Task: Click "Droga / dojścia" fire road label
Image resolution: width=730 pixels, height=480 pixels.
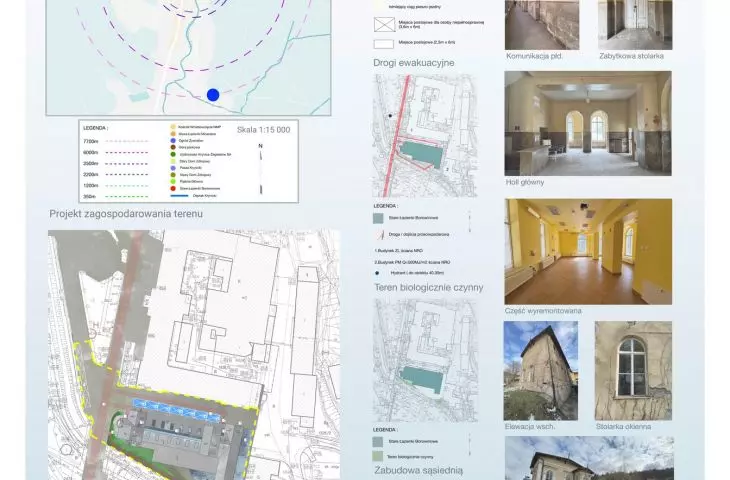Action: [x=419, y=235]
